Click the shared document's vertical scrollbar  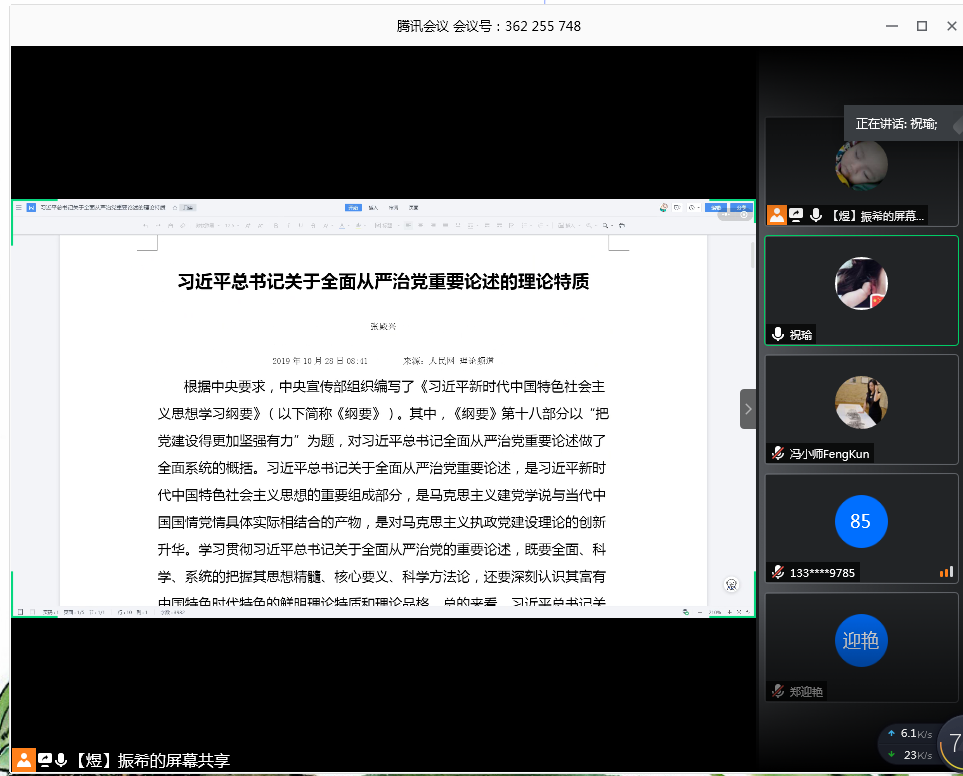coord(752,255)
